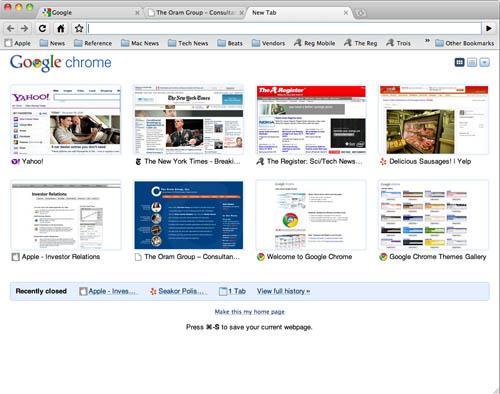Click Welcome to Google Chrome title
This screenshot has width=500, height=394.
pyautogui.click(x=309, y=257)
